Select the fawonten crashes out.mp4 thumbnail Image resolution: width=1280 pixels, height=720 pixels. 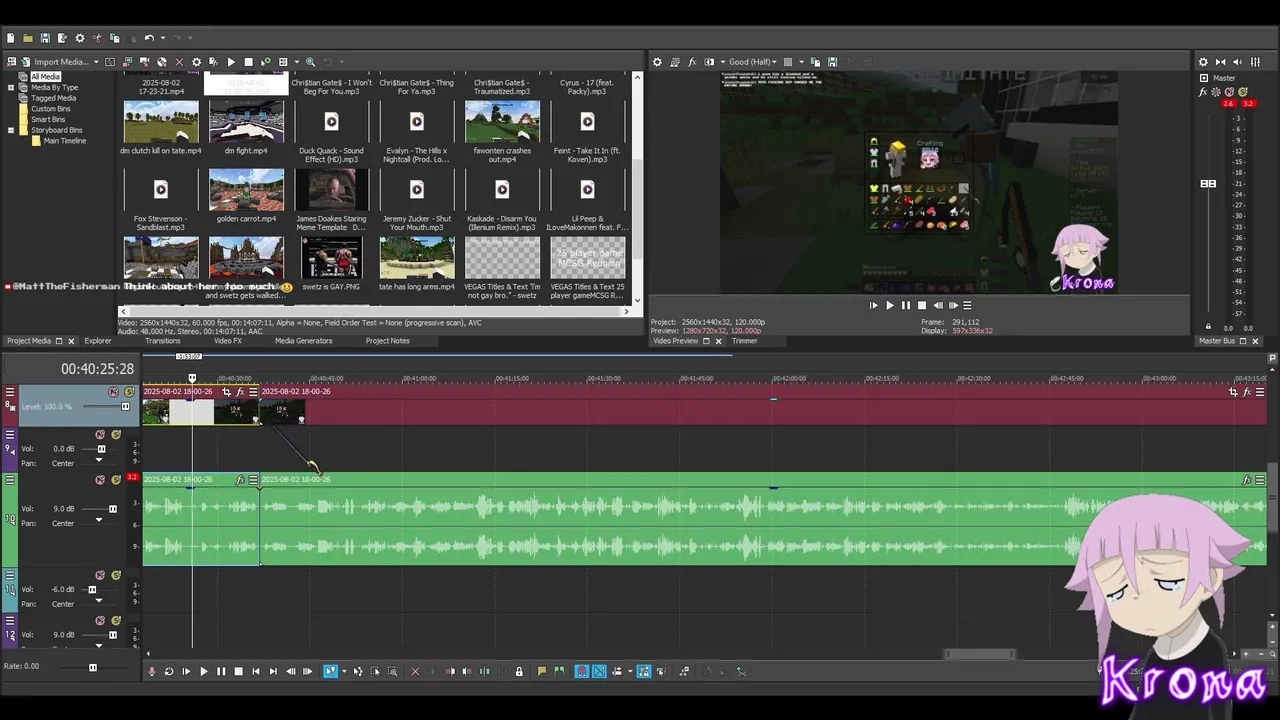click(x=502, y=122)
